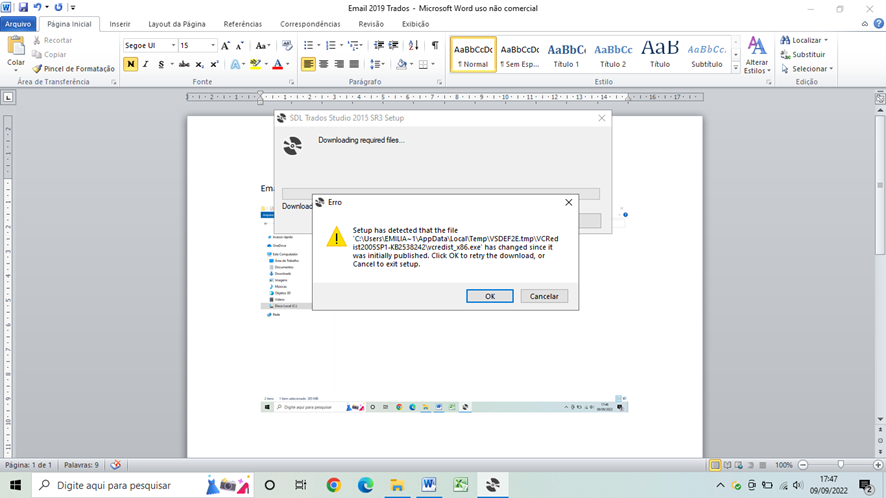Image resolution: width=886 pixels, height=498 pixels.
Task: Click the Undo icon in quick access toolbar
Action: [x=37, y=7]
